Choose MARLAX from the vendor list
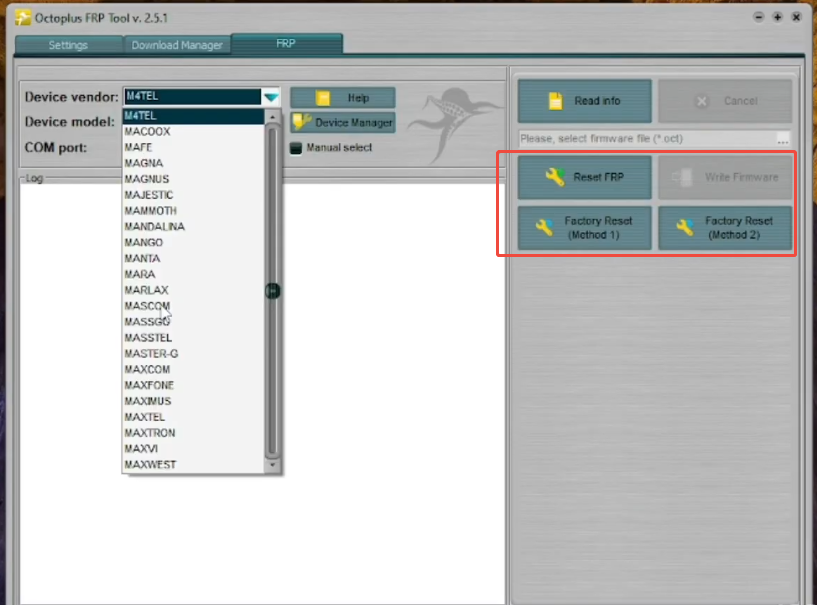This screenshot has height=605, width=817. pyautogui.click(x=193, y=290)
